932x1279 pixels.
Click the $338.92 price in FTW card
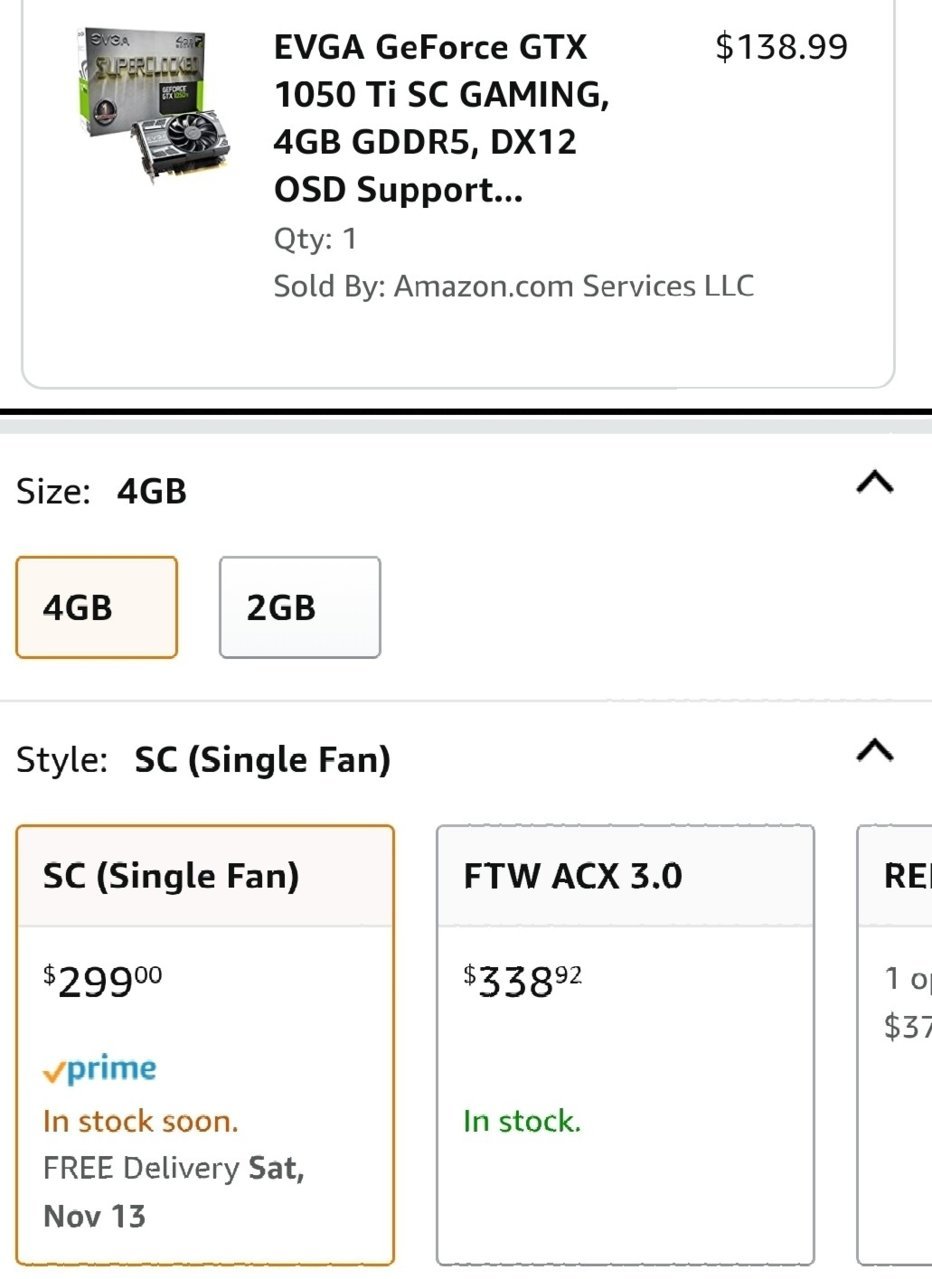click(x=523, y=980)
